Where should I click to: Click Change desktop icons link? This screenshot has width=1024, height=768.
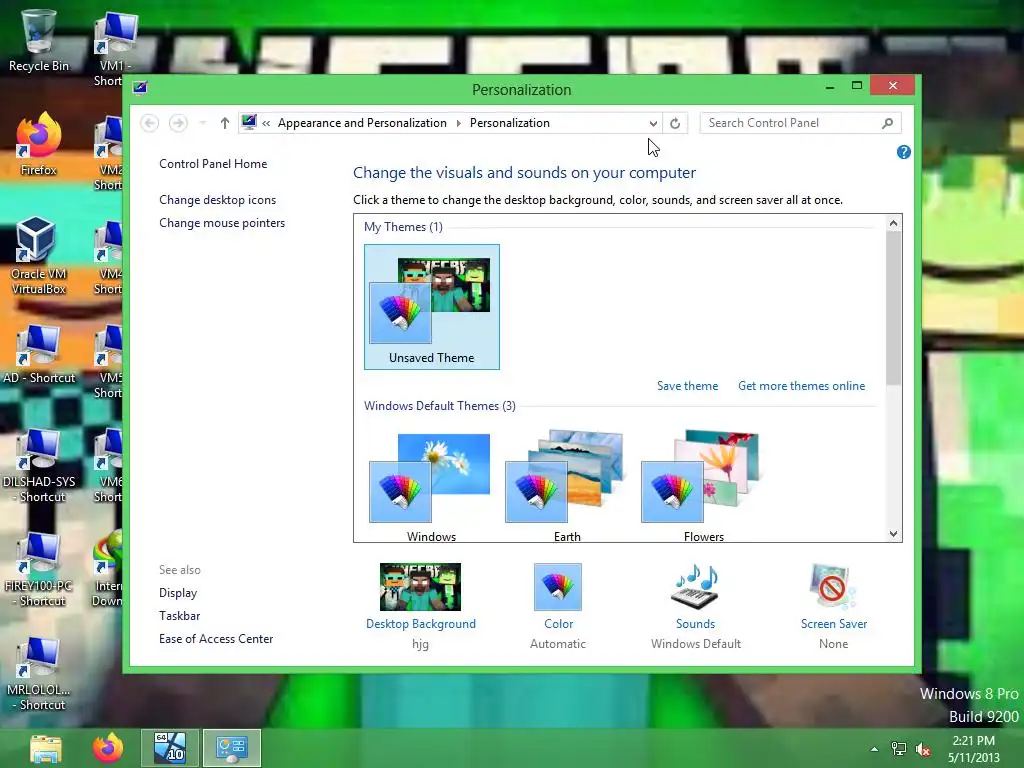pos(217,200)
